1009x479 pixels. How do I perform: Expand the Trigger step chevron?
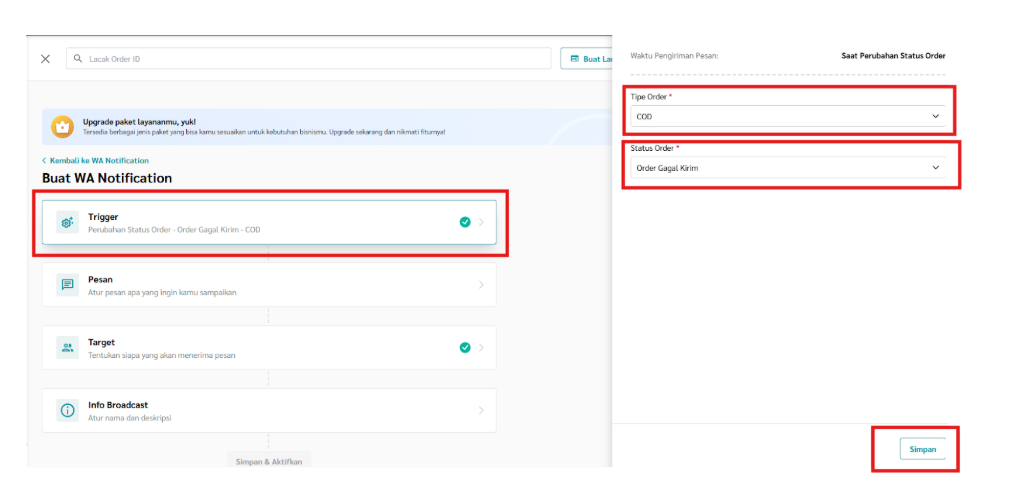pyautogui.click(x=481, y=222)
